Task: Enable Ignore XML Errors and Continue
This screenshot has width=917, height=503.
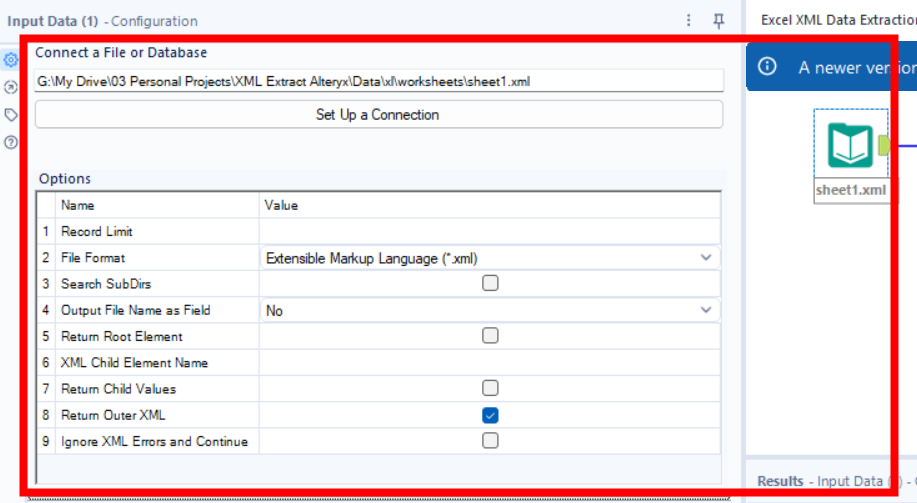Action: (490, 441)
